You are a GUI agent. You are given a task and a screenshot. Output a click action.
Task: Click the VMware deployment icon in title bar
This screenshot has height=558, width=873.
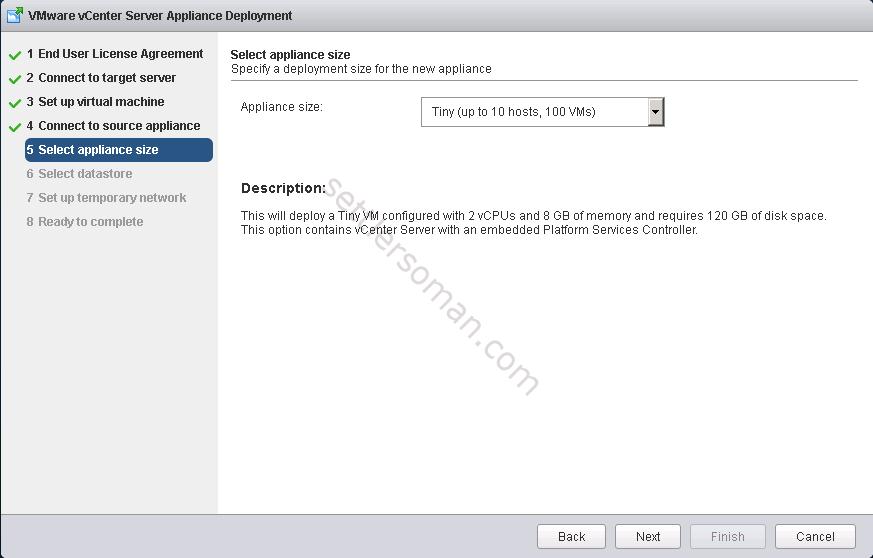pos(14,15)
